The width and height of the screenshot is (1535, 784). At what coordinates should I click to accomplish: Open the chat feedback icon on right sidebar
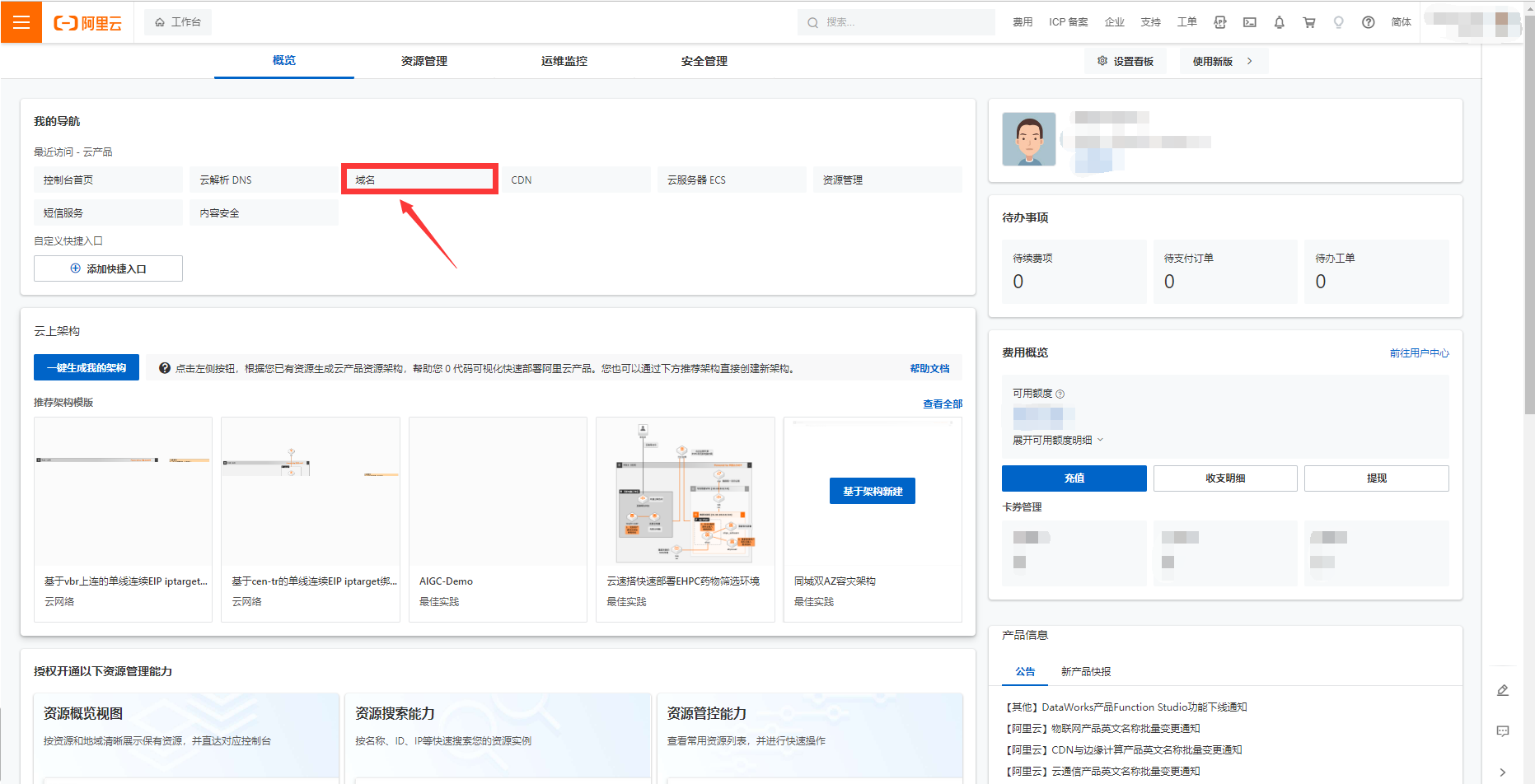pyautogui.click(x=1502, y=731)
